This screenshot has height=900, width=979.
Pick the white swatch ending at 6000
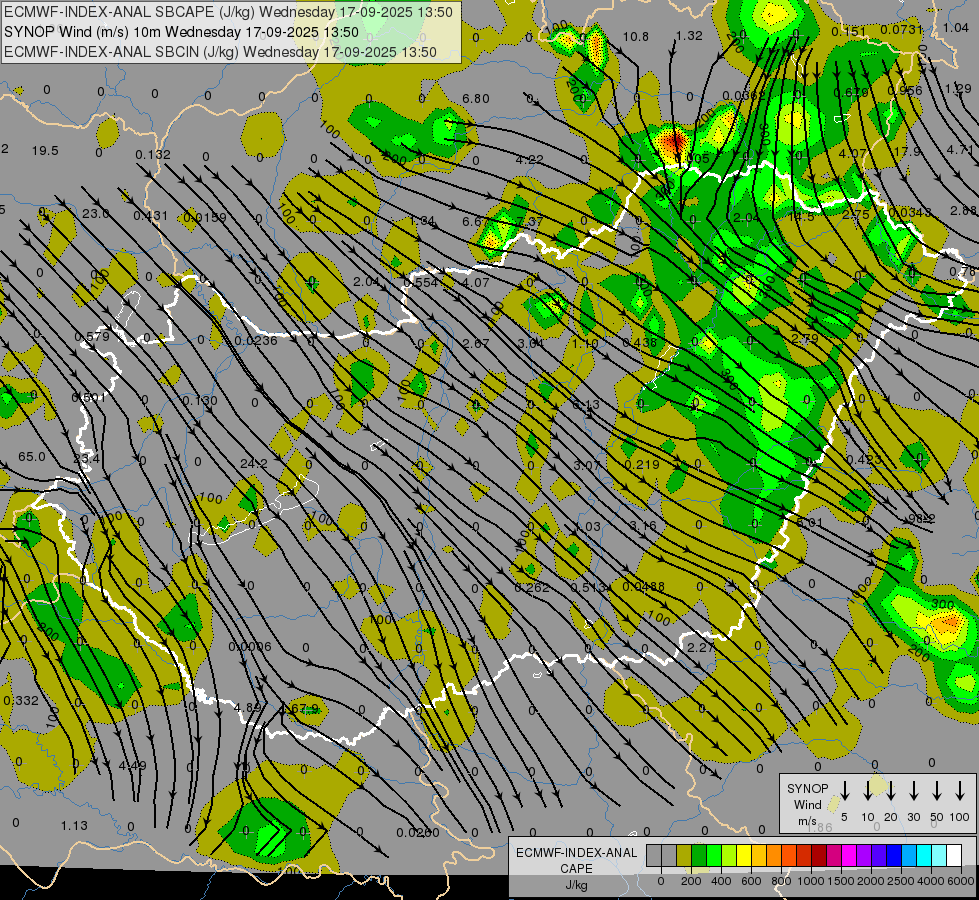point(954,855)
